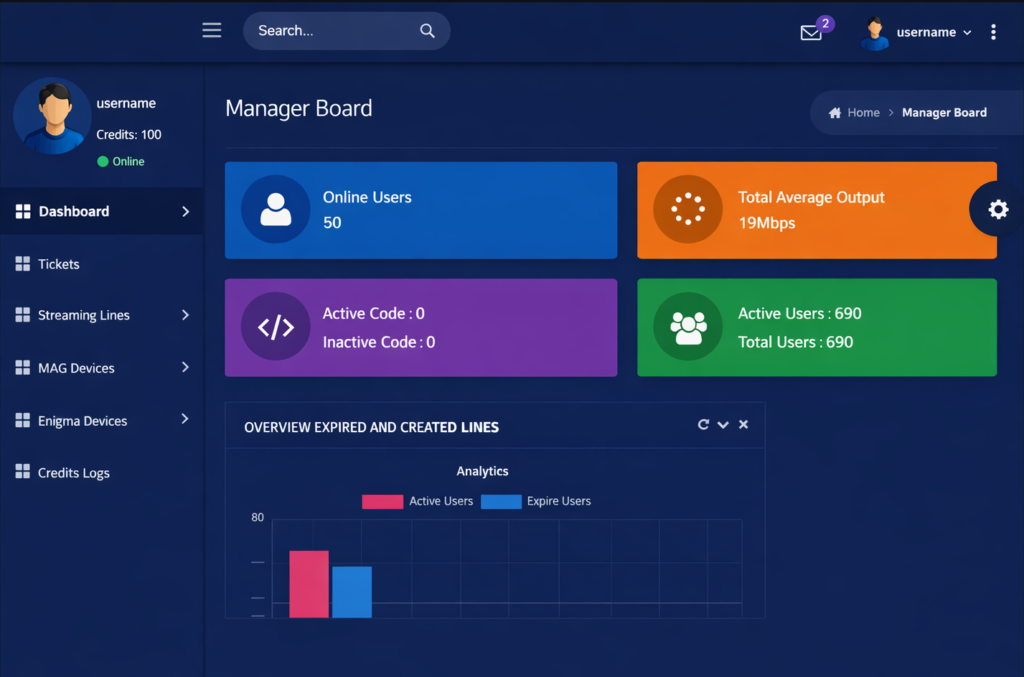Close the overview lines panel
1024x677 pixels.
tap(743, 425)
